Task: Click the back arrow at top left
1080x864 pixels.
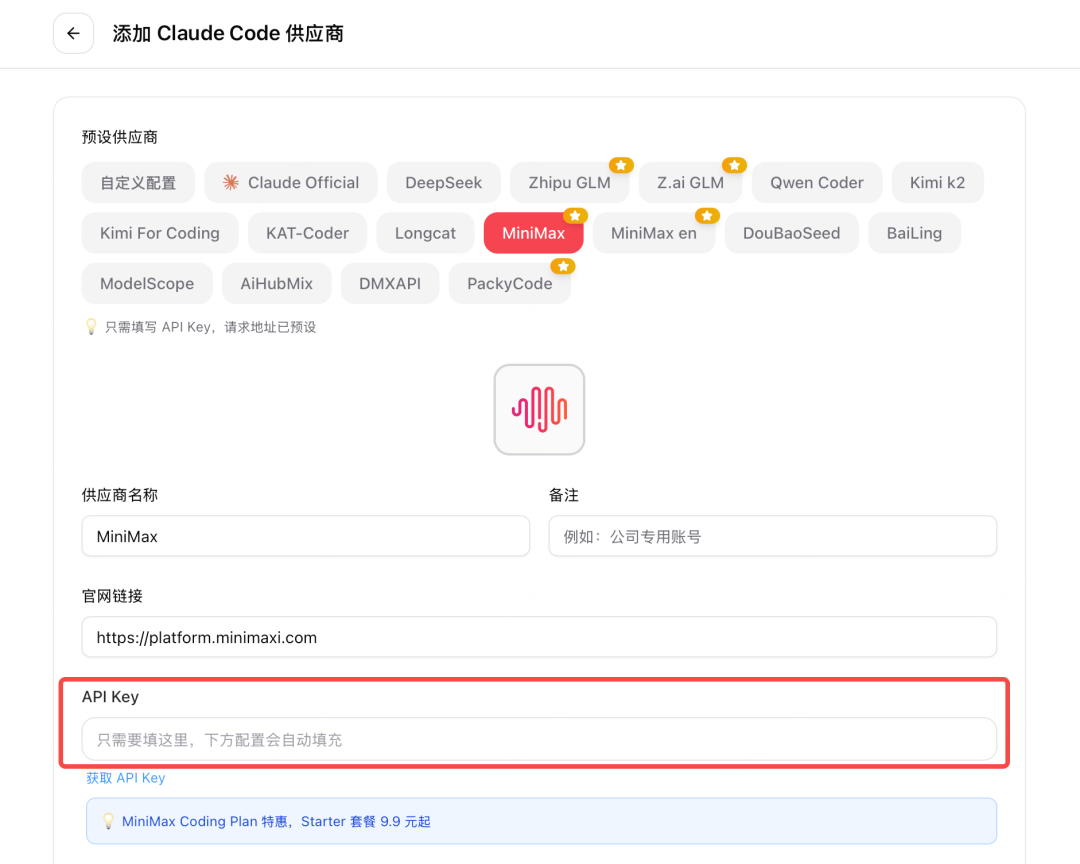Action: (73, 33)
